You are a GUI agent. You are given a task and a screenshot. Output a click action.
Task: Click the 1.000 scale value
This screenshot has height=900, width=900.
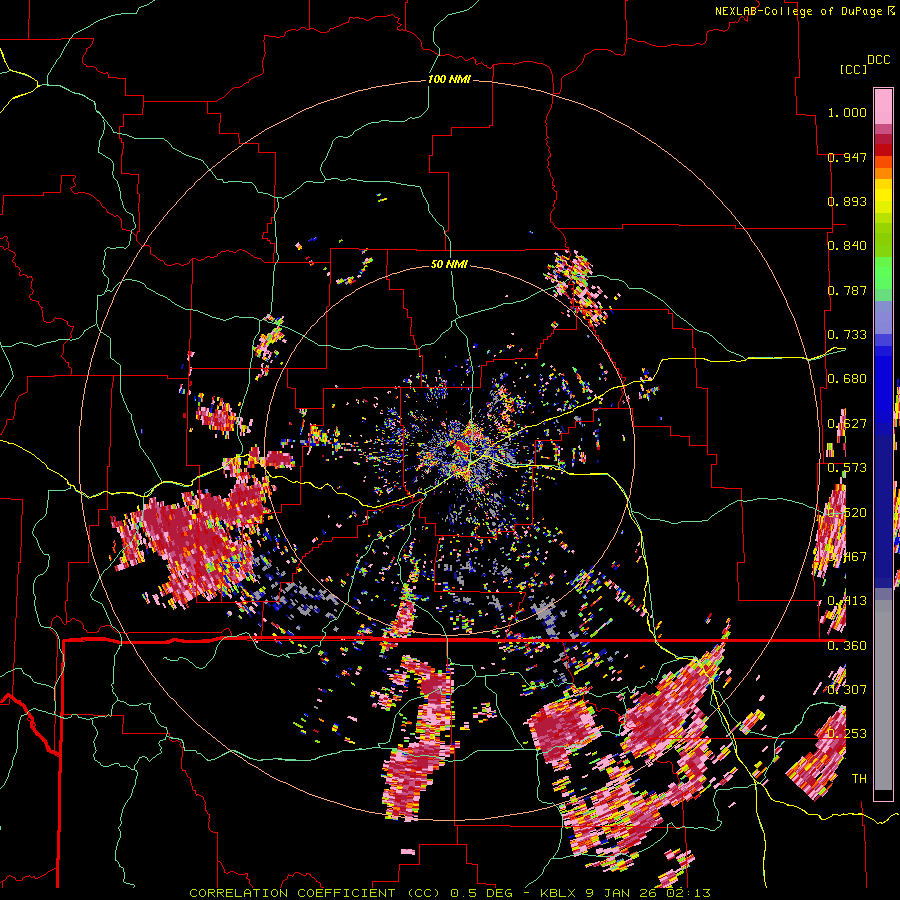coord(847,112)
